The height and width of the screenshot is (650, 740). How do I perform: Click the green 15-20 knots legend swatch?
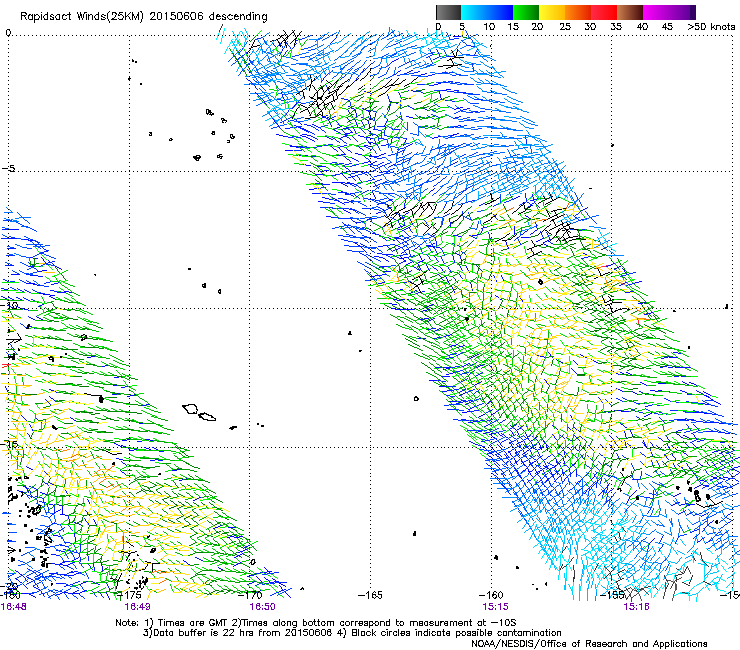coord(526,12)
